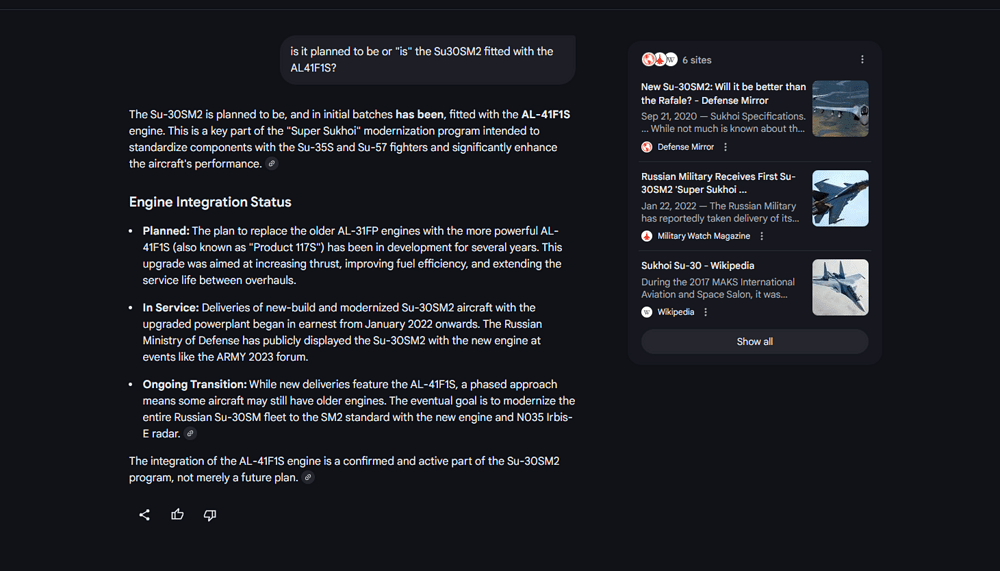
Task: Click the Wikipedia favicon under the Su-30 result
Action: pyautogui.click(x=647, y=312)
